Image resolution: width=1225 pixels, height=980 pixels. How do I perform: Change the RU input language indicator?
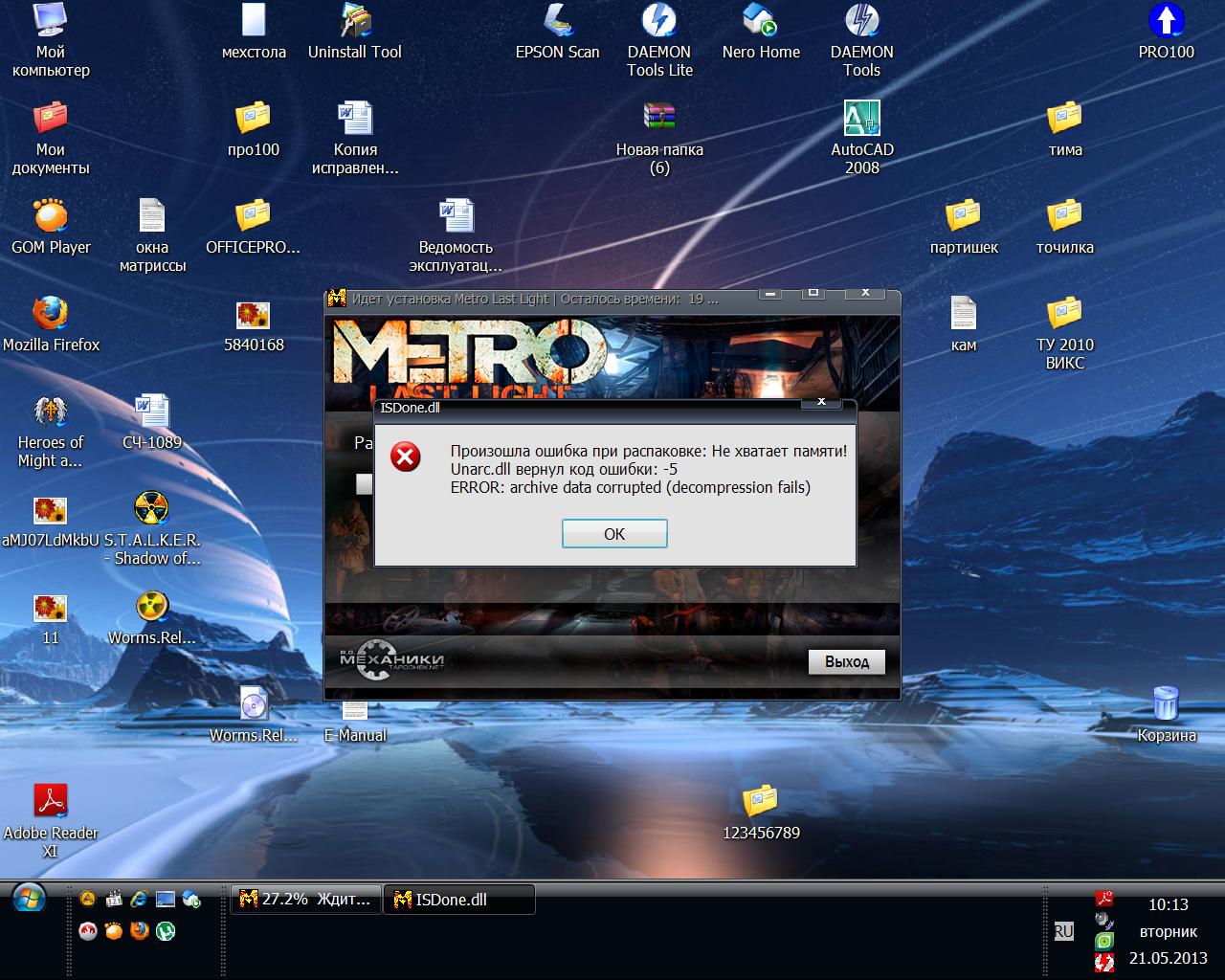point(1063,931)
